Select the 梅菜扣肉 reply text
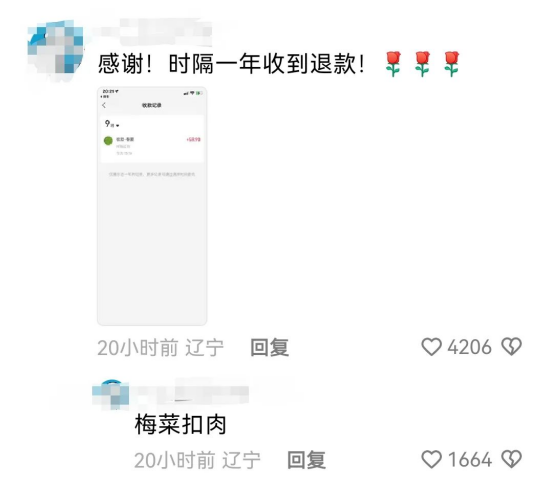This screenshot has height=487, width=553. click(180, 425)
